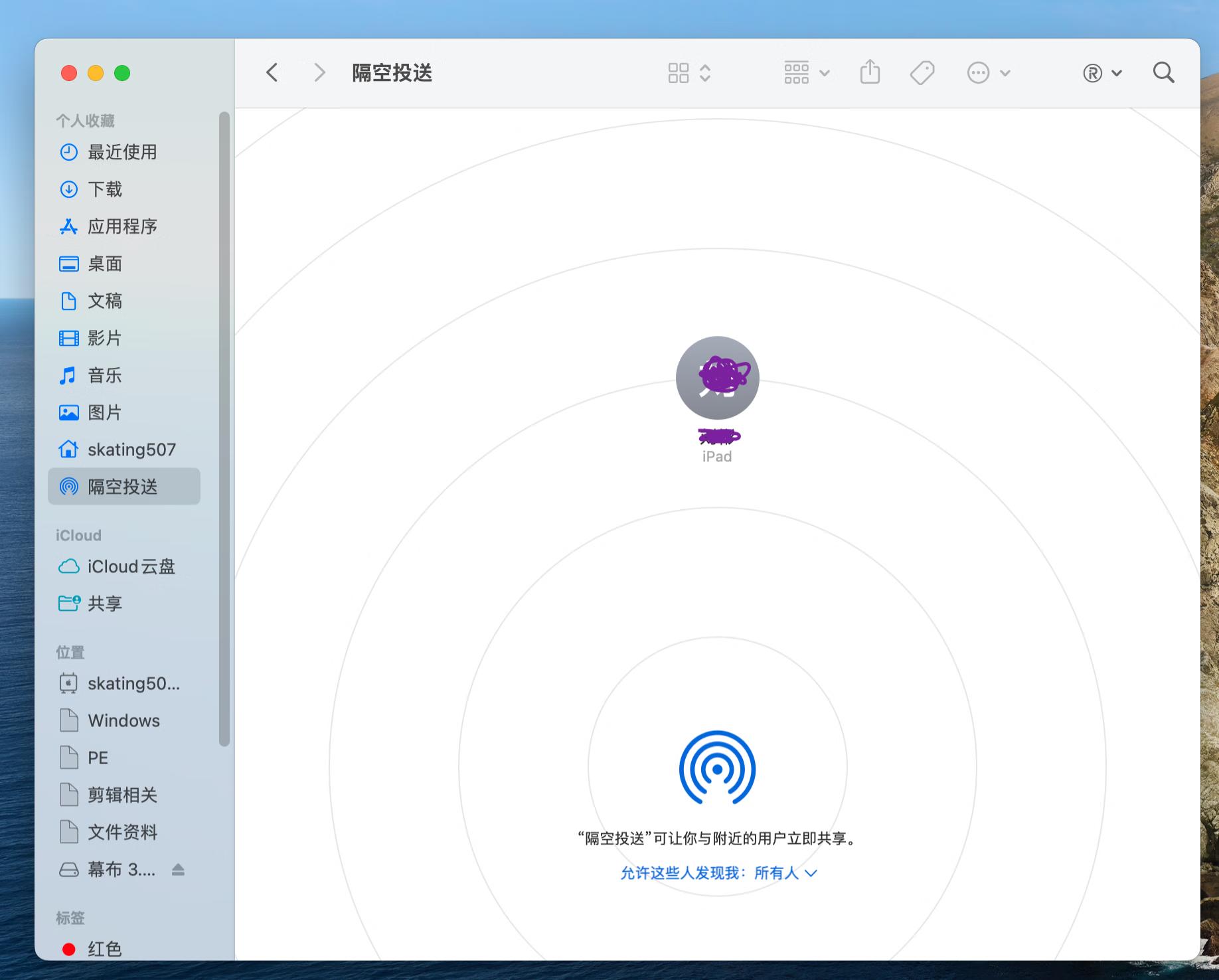
Task: Select the 红色 tag in sidebar
Action: click(104, 949)
